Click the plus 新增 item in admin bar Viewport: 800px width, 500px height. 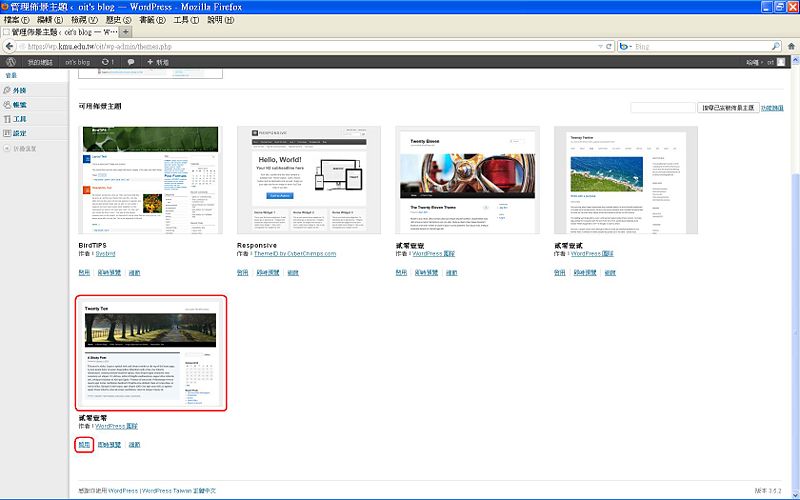[158, 62]
